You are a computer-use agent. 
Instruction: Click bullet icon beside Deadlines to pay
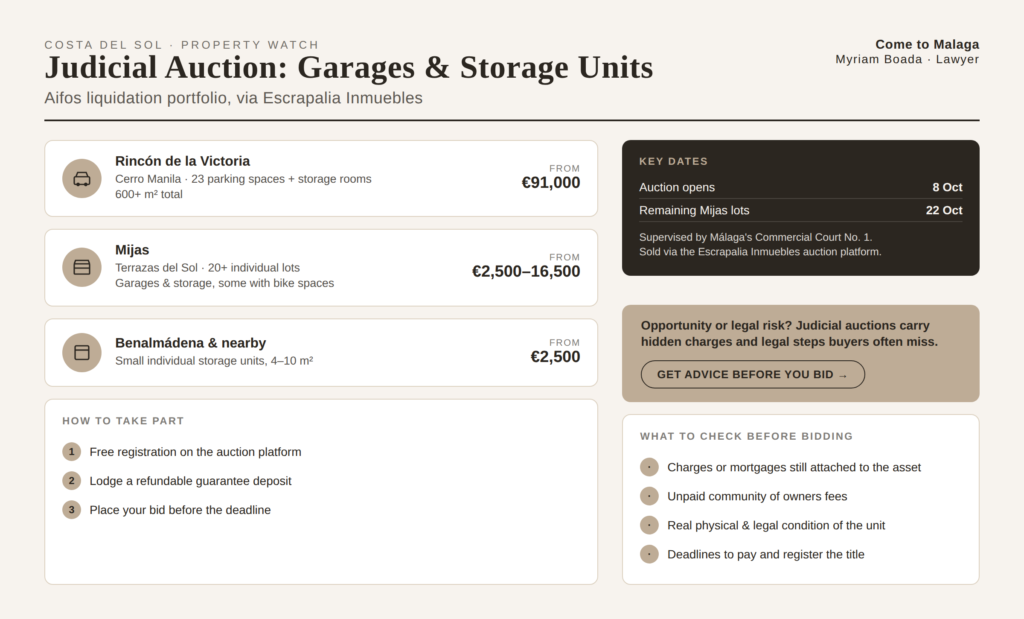649,554
